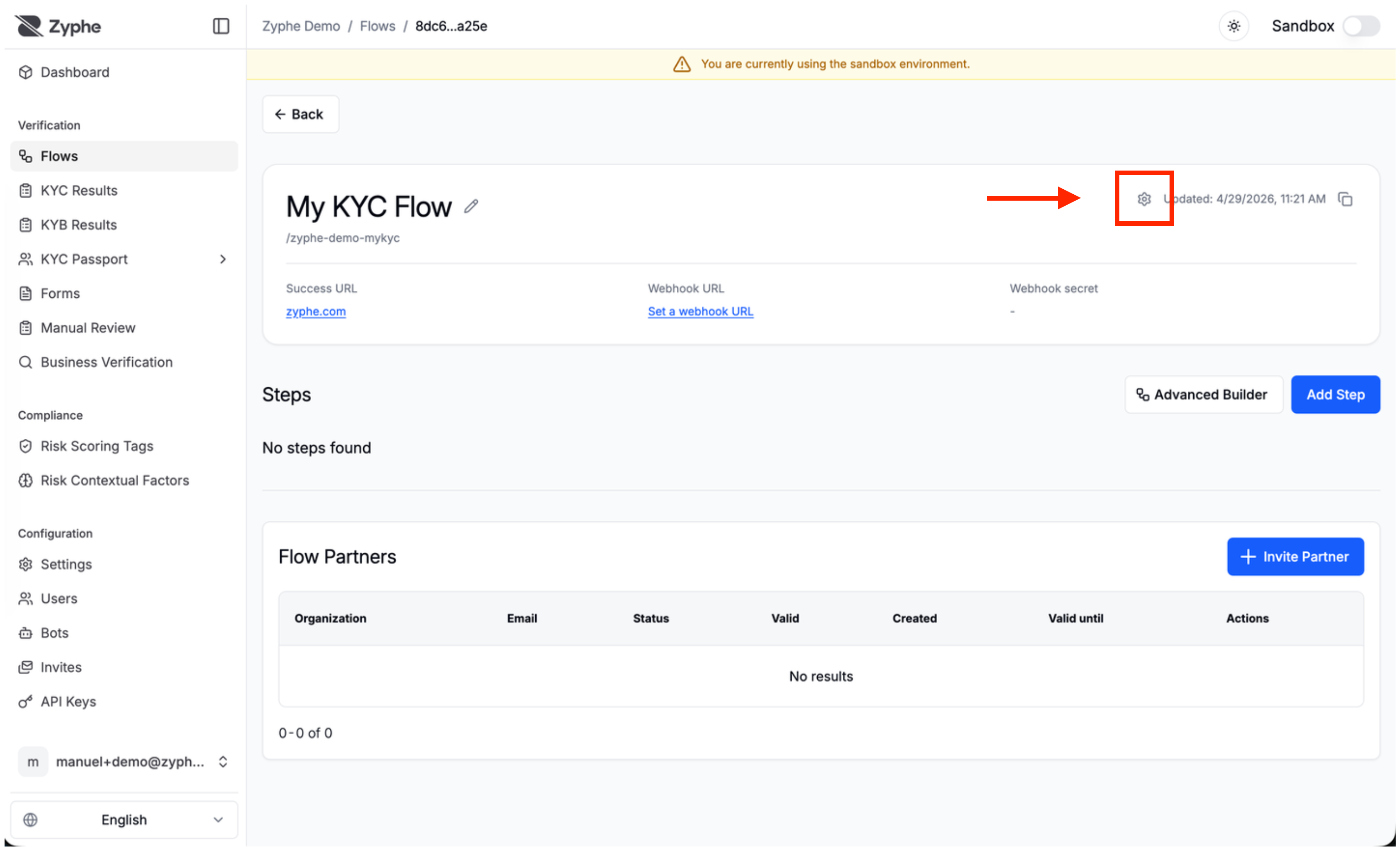Open Business Verification page
The image size is (1400, 851).
[124, 362]
